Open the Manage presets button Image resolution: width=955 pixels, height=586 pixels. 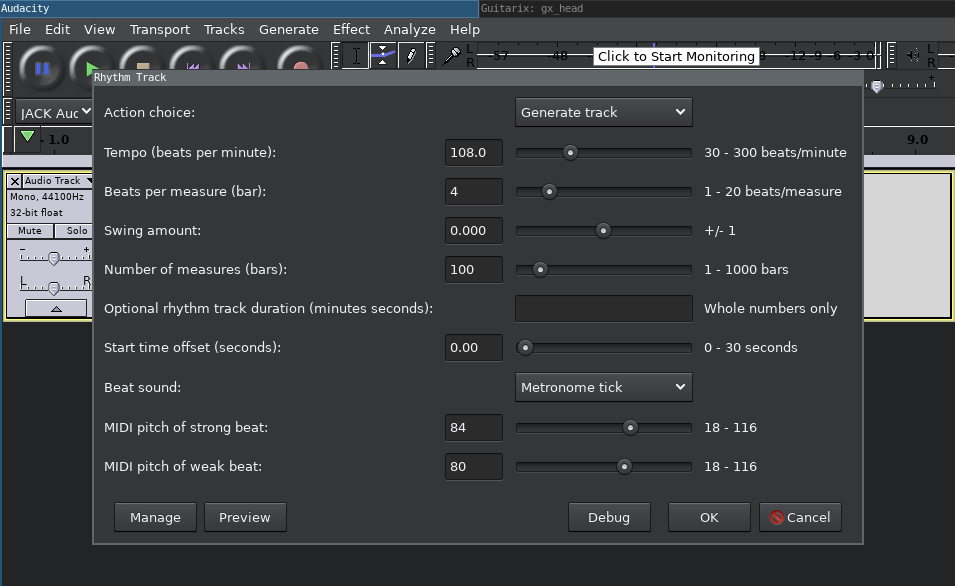pyautogui.click(x=155, y=517)
